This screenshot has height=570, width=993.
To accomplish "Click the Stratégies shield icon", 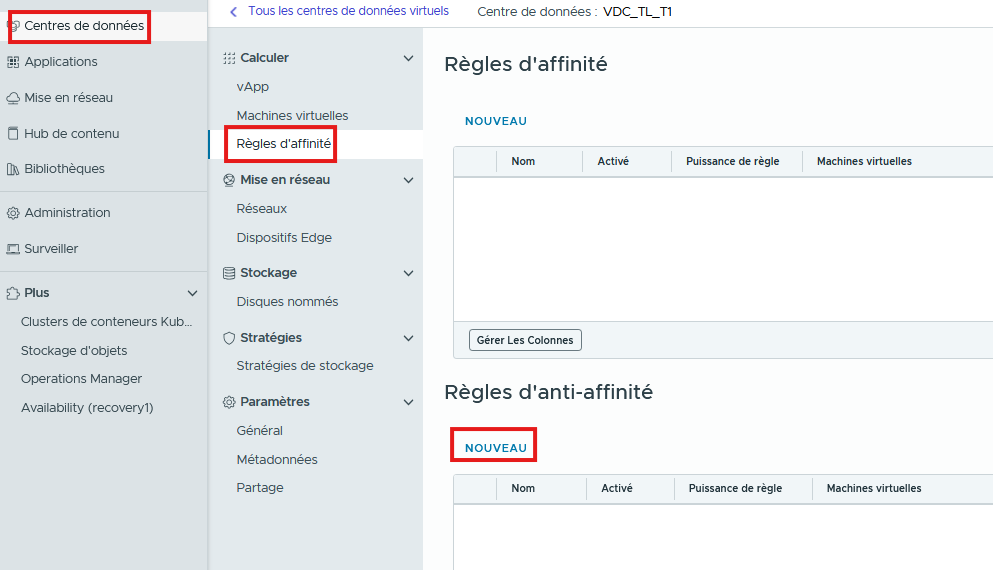I will pos(229,338).
